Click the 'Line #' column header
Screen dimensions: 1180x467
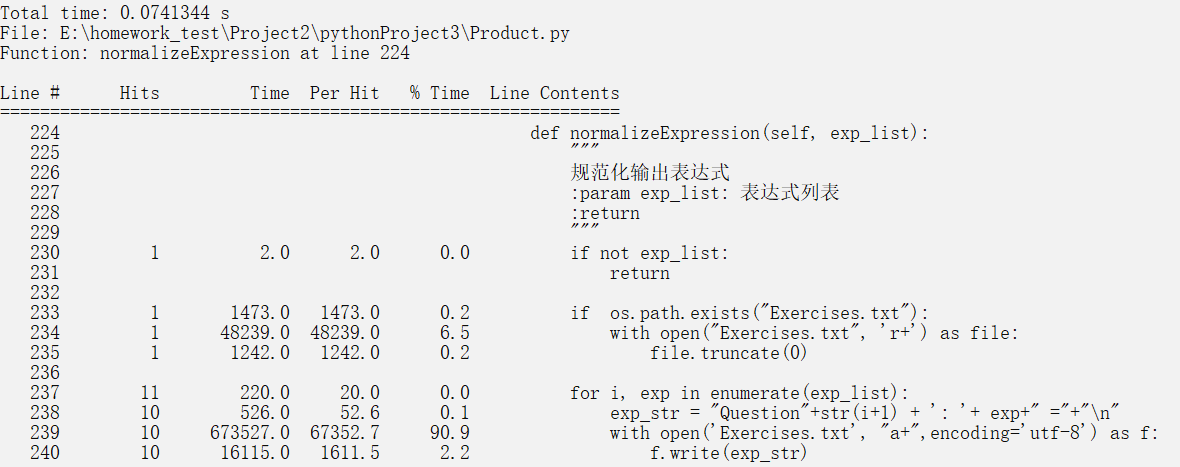[30, 93]
